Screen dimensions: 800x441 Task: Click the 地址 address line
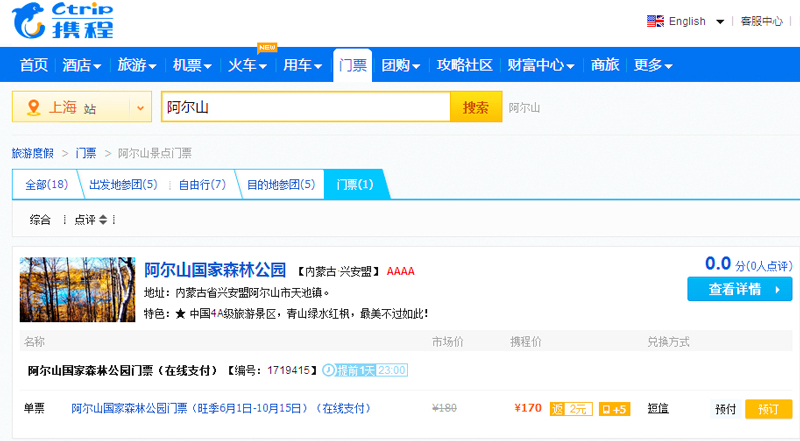coord(236,293)
